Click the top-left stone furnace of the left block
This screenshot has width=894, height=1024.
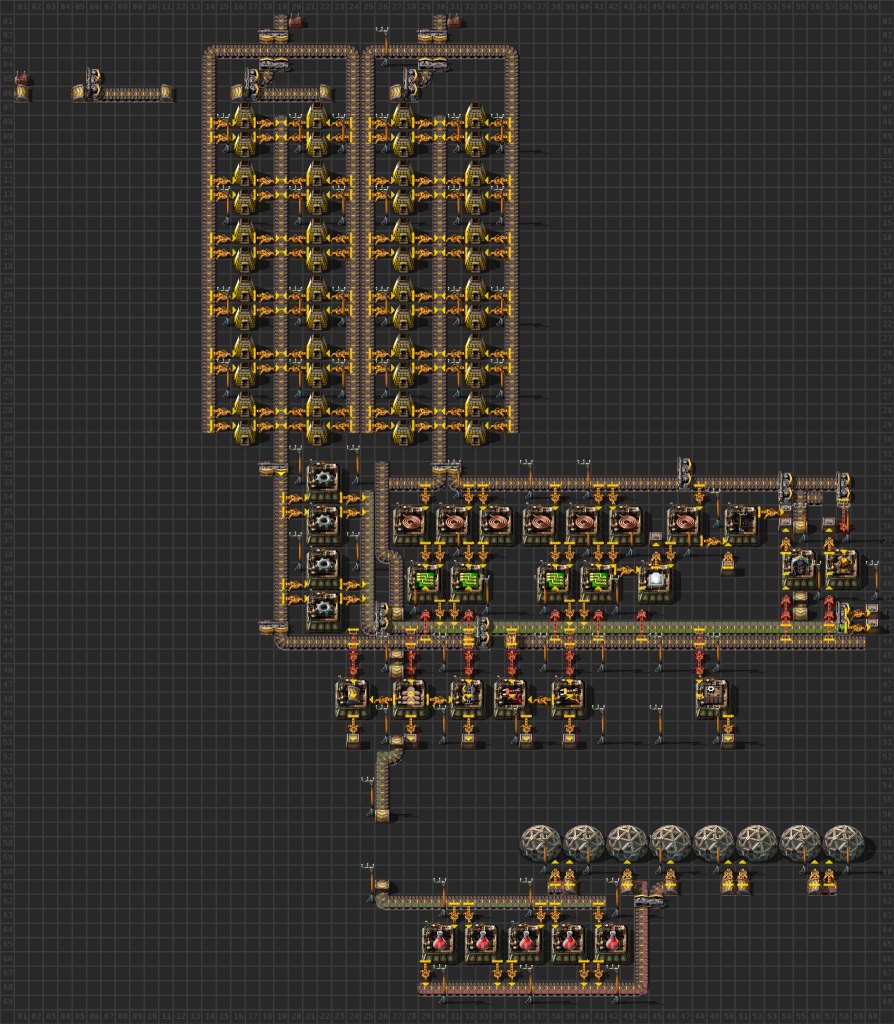coord(244,117)
